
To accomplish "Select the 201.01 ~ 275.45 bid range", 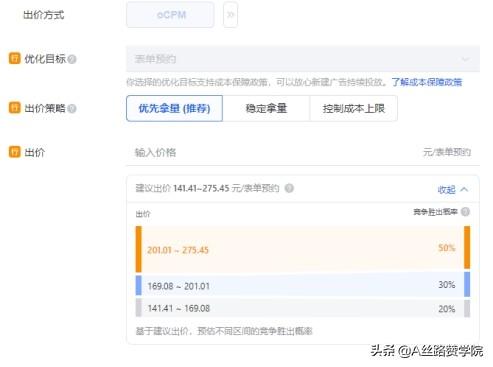I will pos(303,249).
